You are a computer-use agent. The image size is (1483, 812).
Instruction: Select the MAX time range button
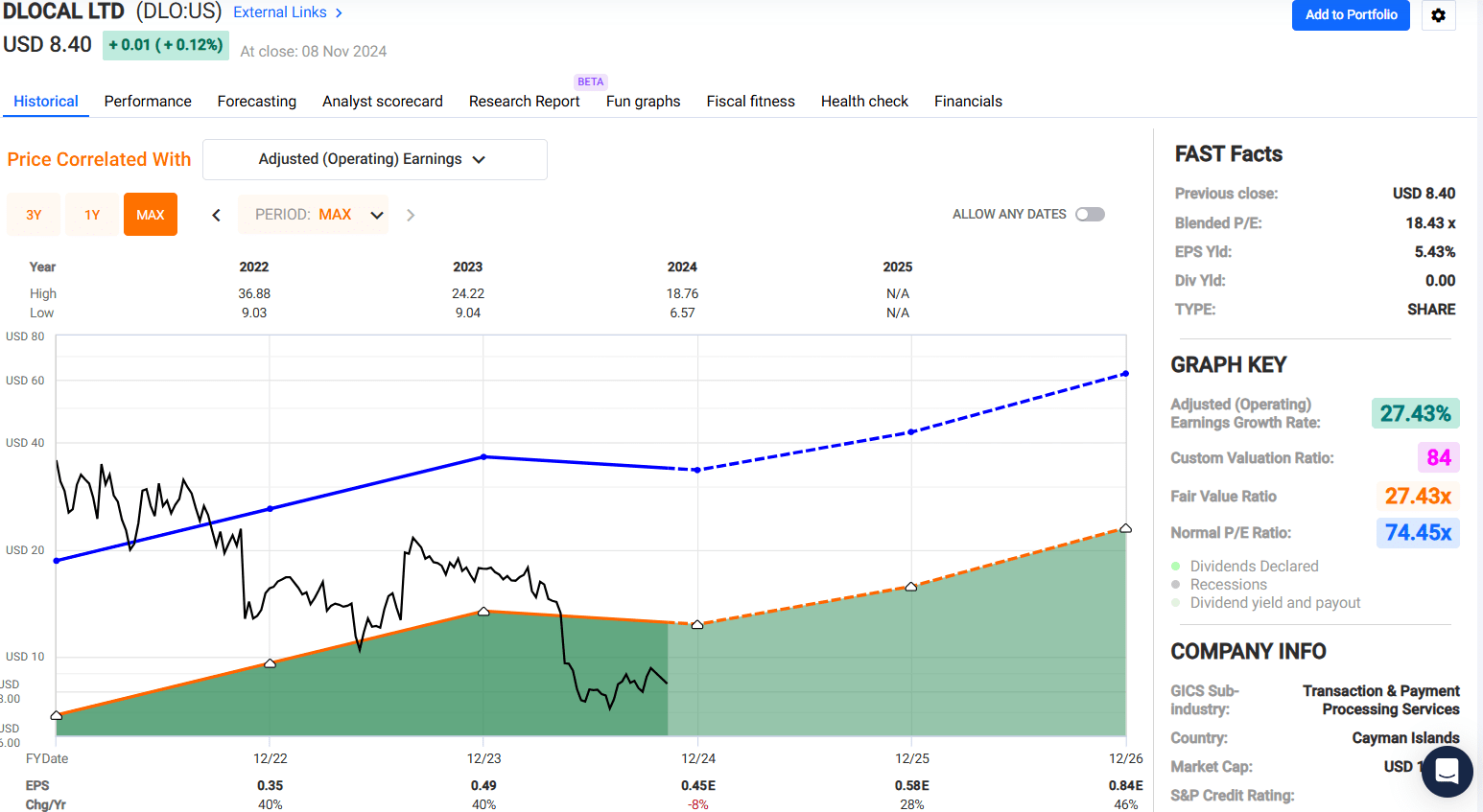151,215
